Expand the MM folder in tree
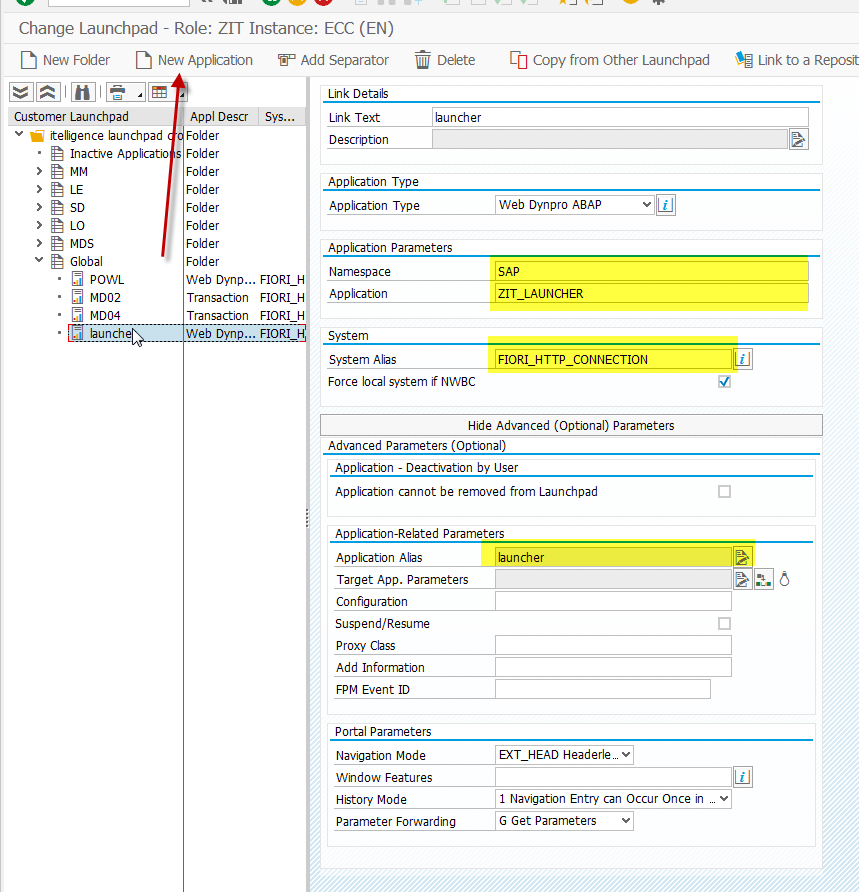Image resolution: width=859 pixels, height=892 pixels. 40,172
